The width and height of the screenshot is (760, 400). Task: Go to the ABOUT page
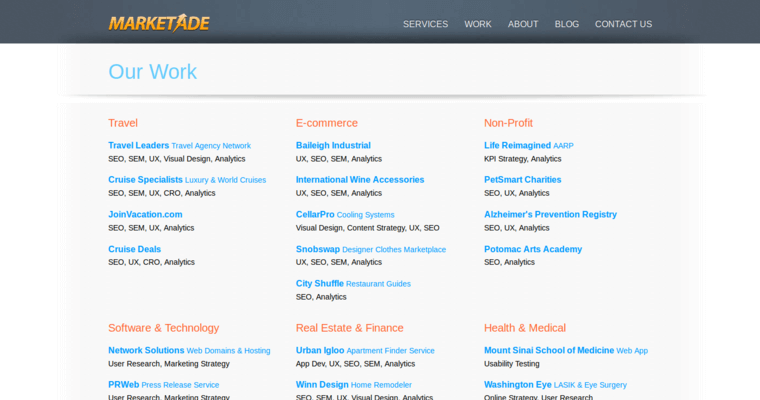523,24
